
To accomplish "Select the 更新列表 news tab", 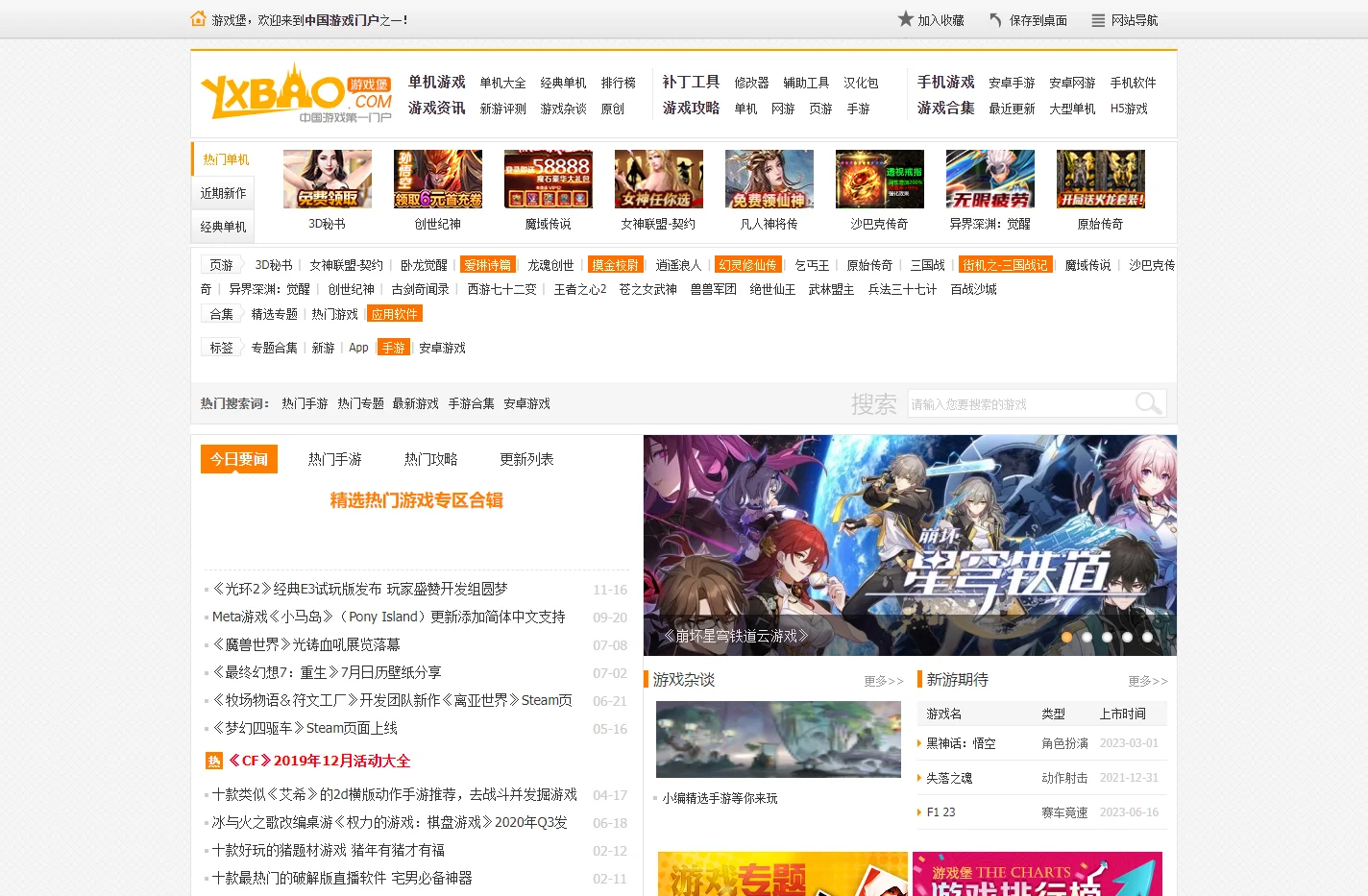I will point(527,459).
